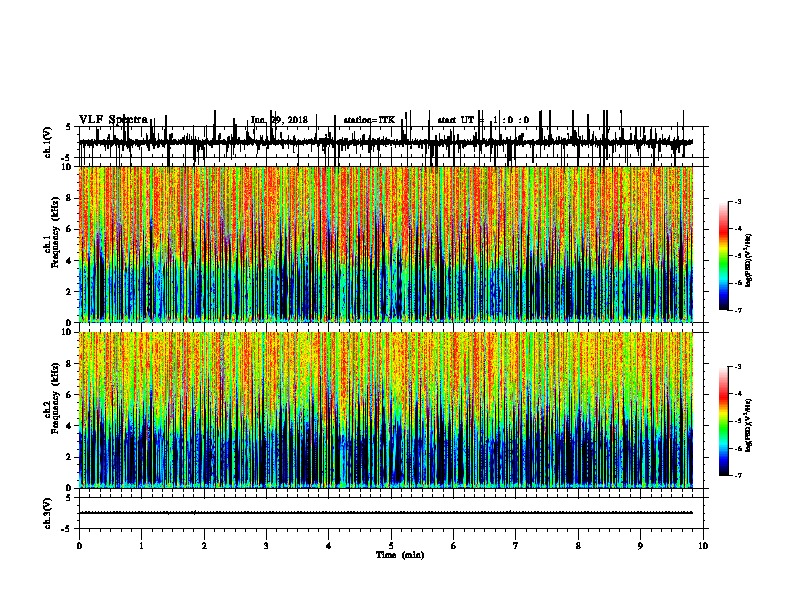Image resolution: width=792 pixels, height=612 pixels.
Task: Click time axis tick label "3"
Action: (266, 546)
